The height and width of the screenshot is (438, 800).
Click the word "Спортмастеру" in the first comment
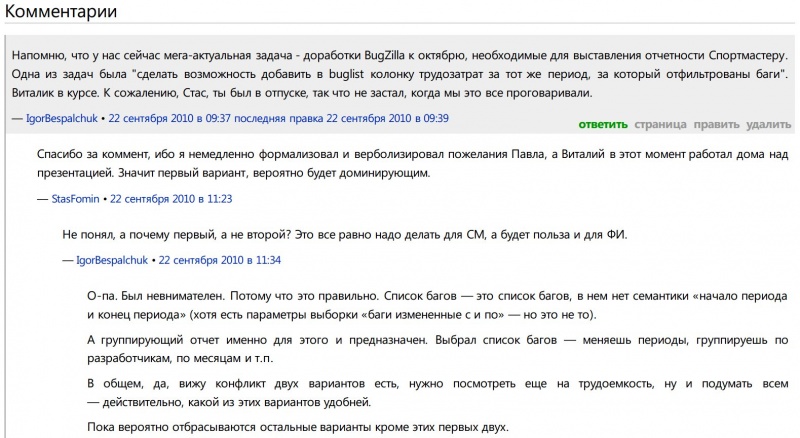748,56
